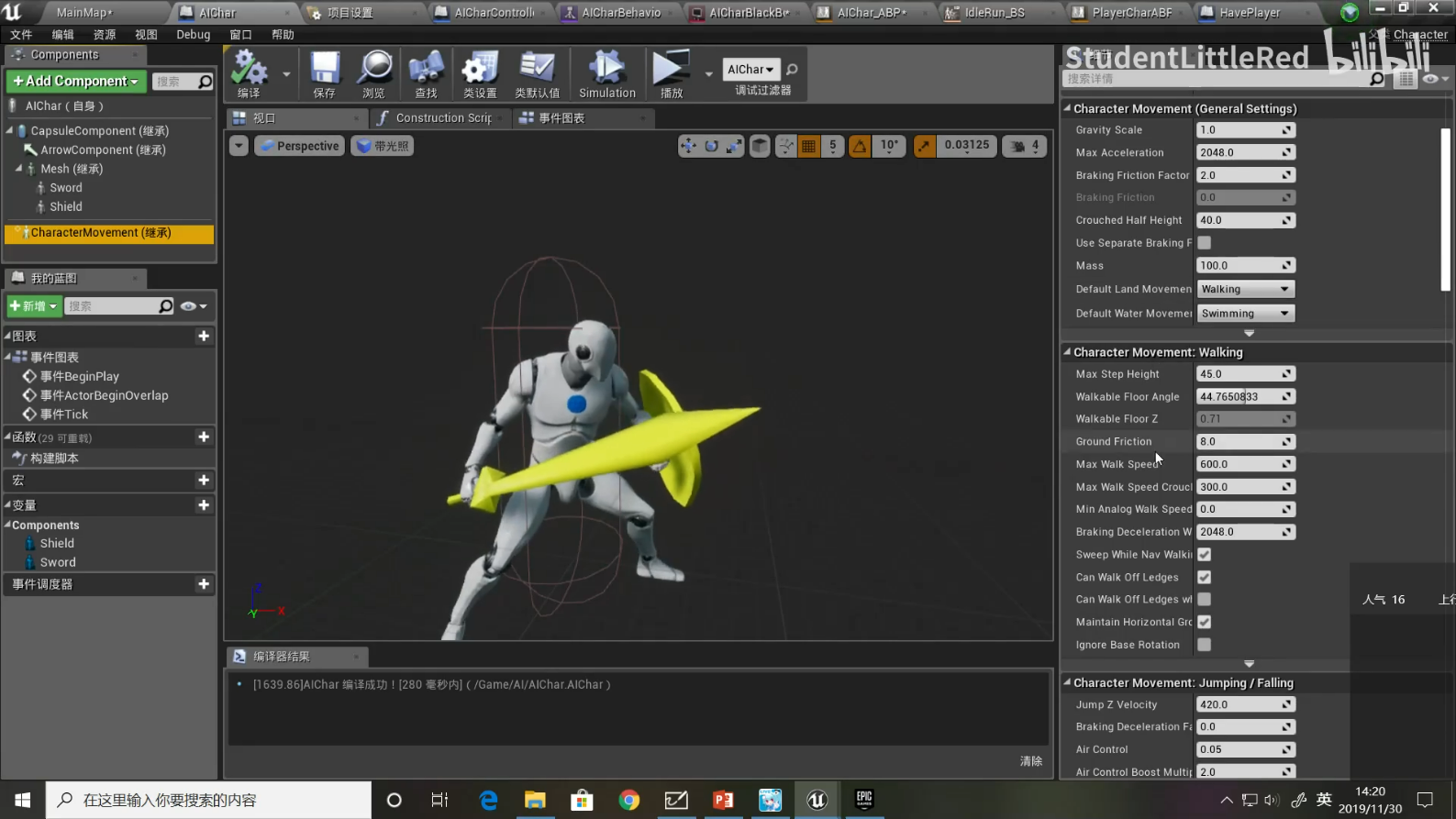Open 带光照 lit mode menu
Screen dimensions: 1456x819
coord(382,146)
